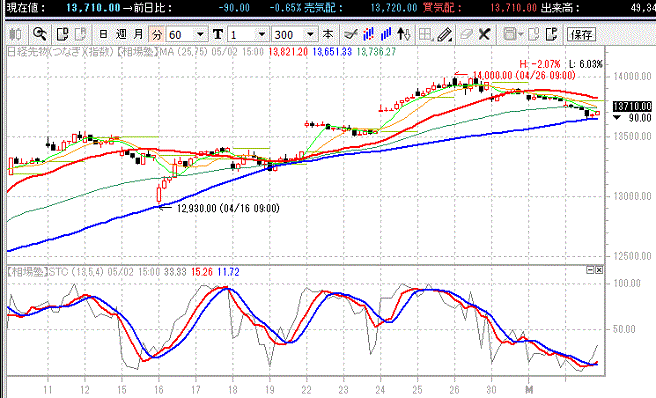Open the 60-minute interval dropdown
The width and height of the screenshot is (656, 398).
(187, 34)
